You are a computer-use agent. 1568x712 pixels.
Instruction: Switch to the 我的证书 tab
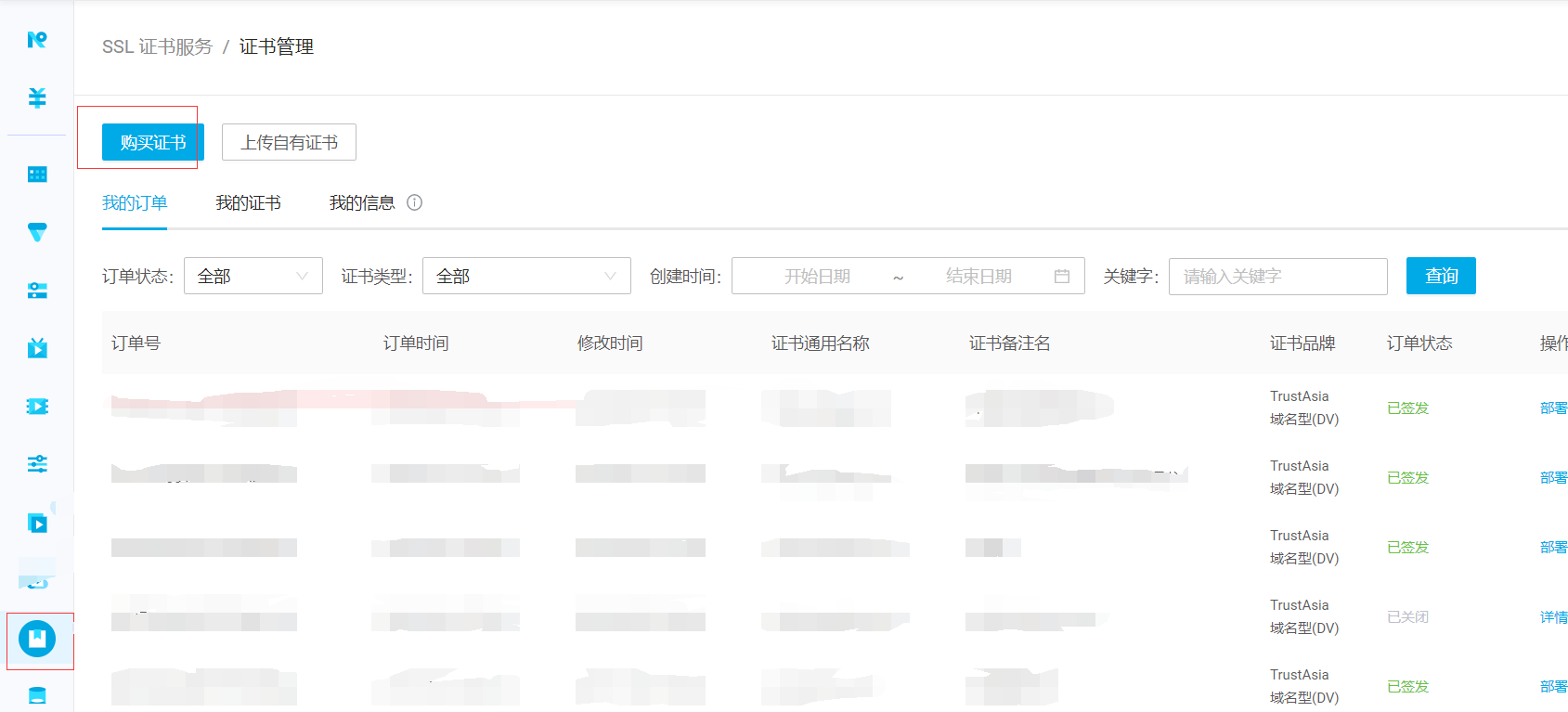[x=248, y=203]
